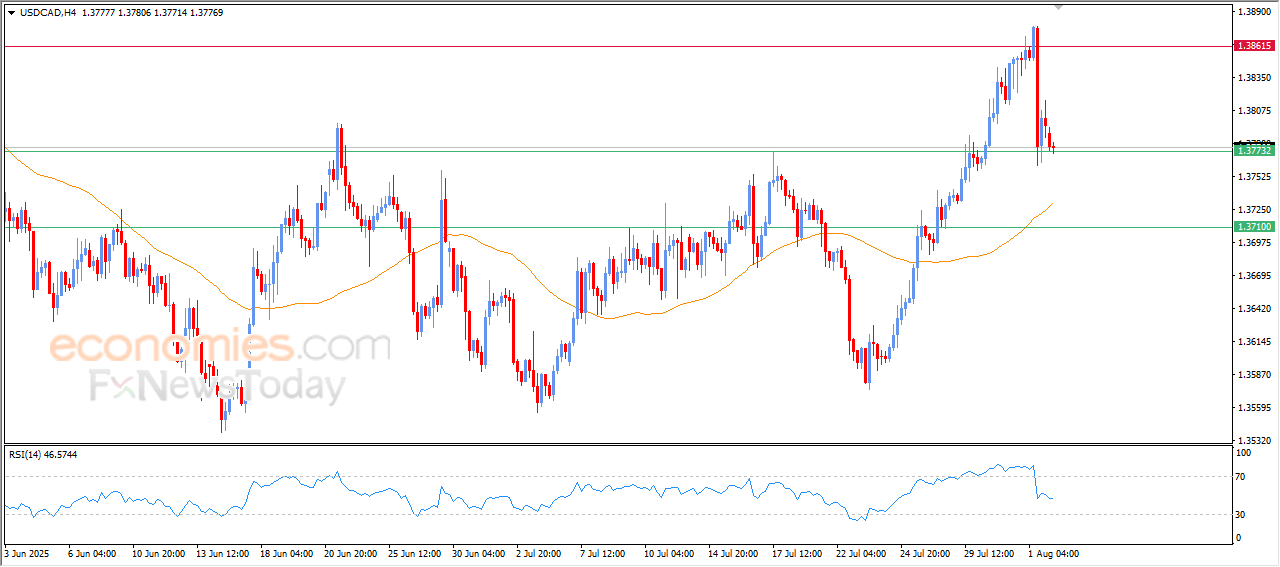Viewport: 1280px width, 567px height.
Task: Click the 1.38075 price axis label
Action: (x=1255, y=110)
